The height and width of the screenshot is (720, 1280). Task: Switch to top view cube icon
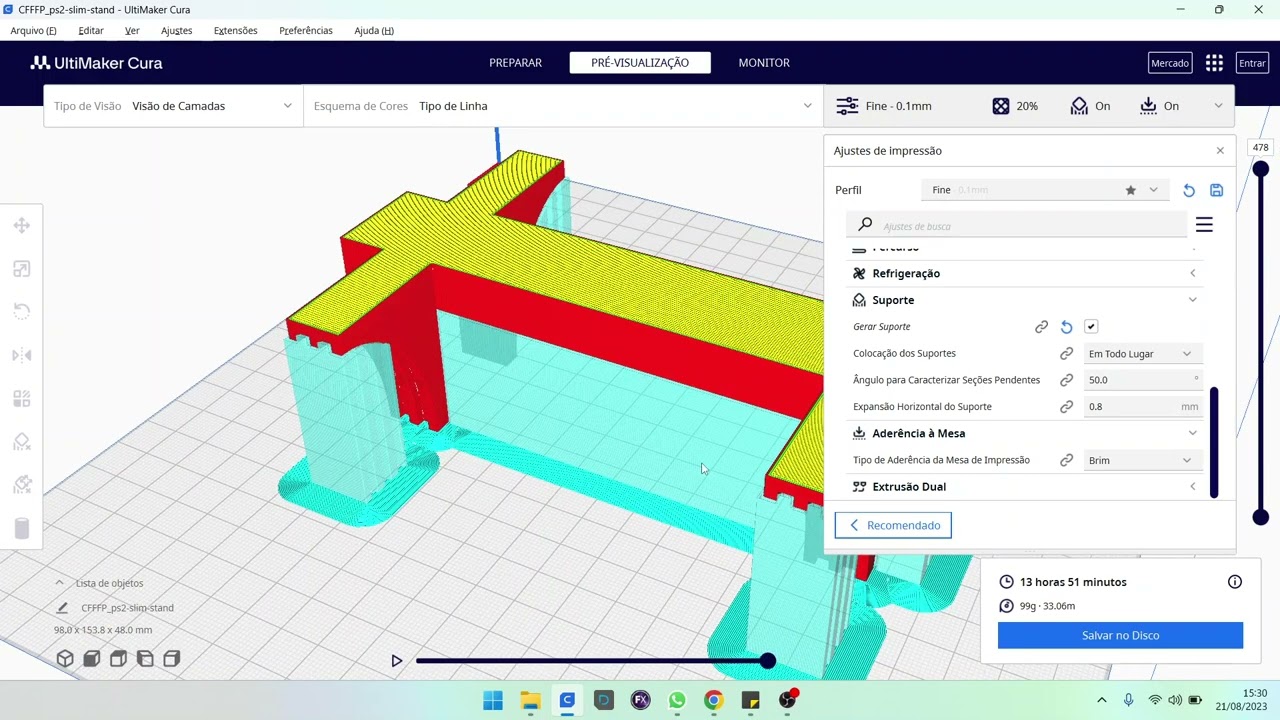pos(119,658)
